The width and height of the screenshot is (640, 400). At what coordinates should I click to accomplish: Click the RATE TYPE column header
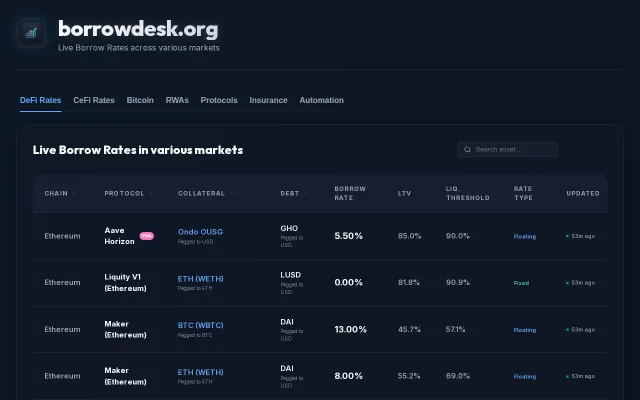click(x=523, y=193)
